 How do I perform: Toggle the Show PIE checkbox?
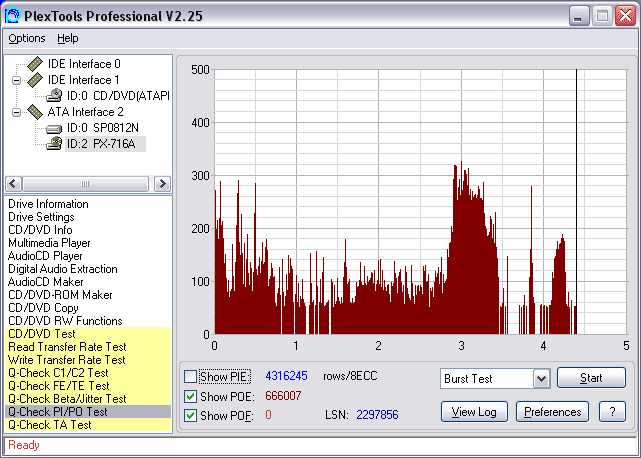click(x=191, y=377)
